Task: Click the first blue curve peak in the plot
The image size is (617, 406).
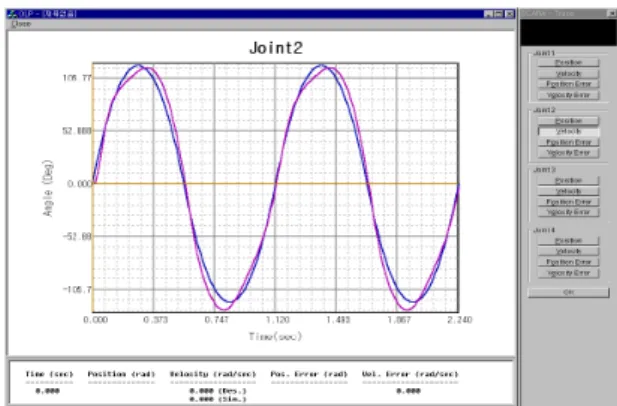Action: 138,65
